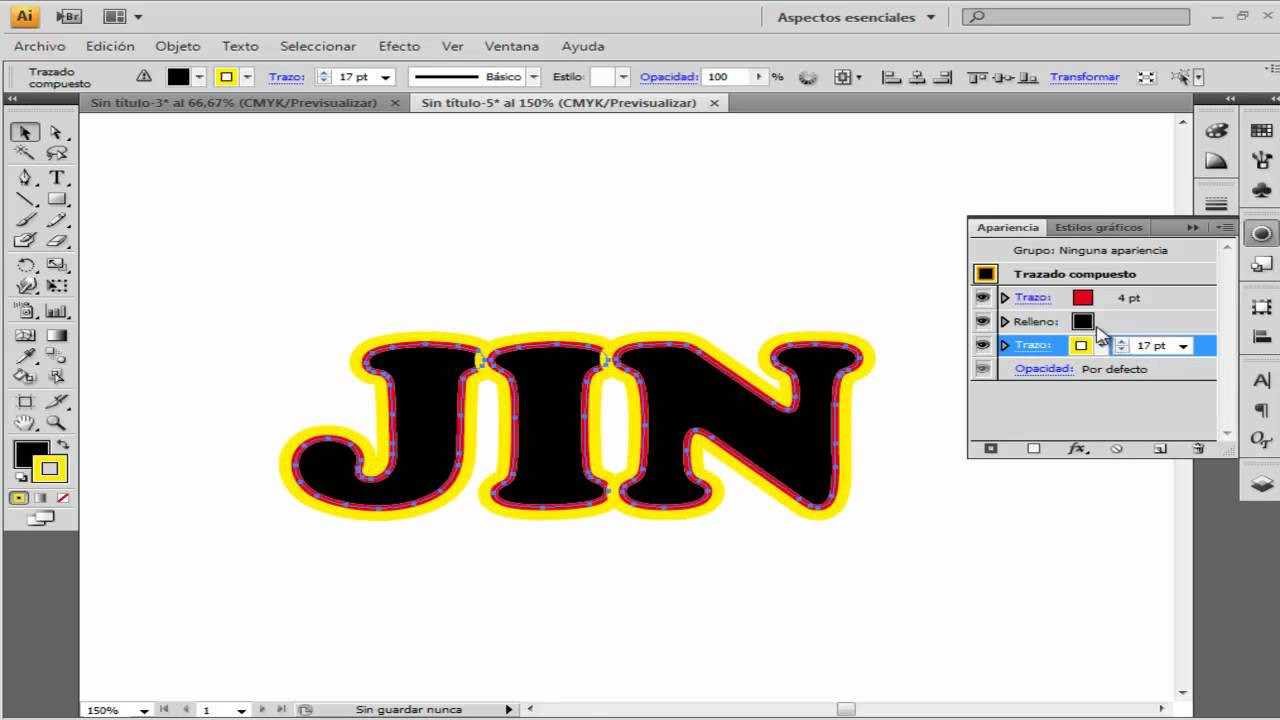Select the Pen tool in the toolbox
This screenshot has height=720, width=1280.
[x=25, y=178]
